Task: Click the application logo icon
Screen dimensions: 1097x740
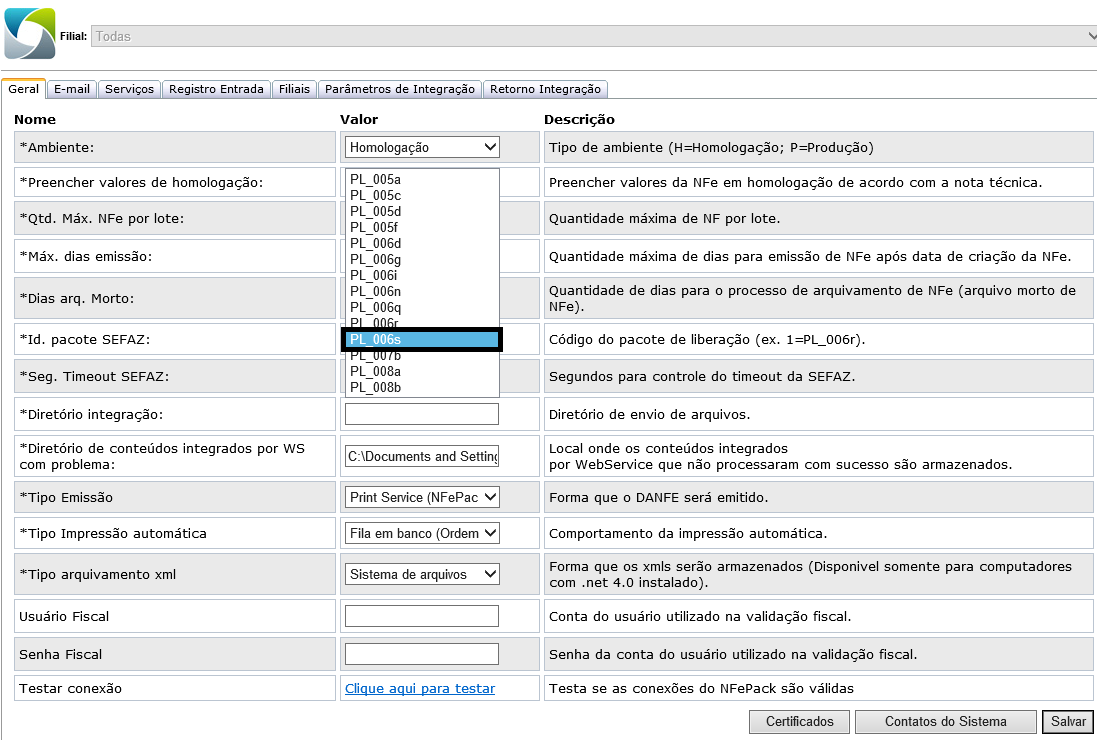Action: tap(30, 34)
